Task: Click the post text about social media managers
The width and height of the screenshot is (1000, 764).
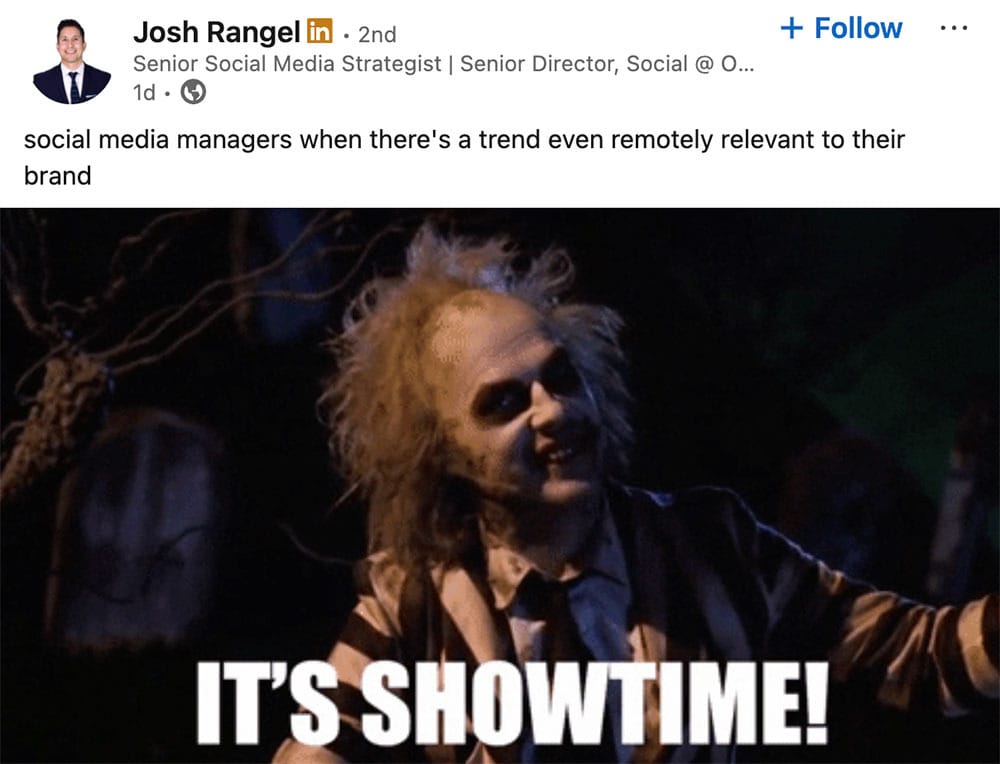Action: pos(464,158)
